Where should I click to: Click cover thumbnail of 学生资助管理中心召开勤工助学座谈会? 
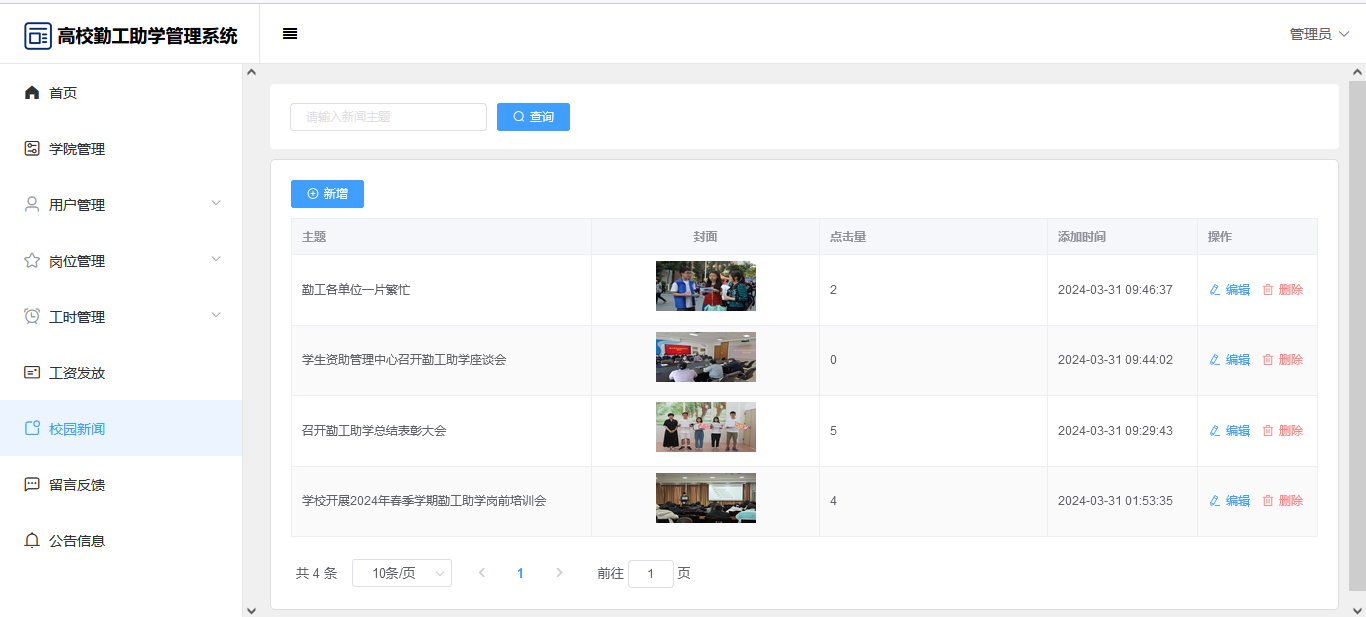click(x=705, y=357)
